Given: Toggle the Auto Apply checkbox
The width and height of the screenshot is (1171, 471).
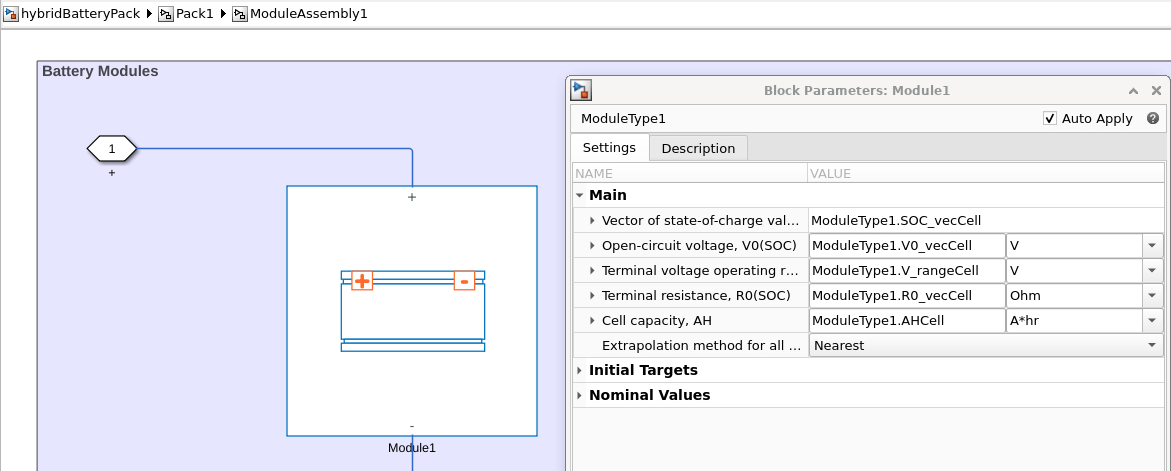Looking at the screenshot, I should [1050, 118].
